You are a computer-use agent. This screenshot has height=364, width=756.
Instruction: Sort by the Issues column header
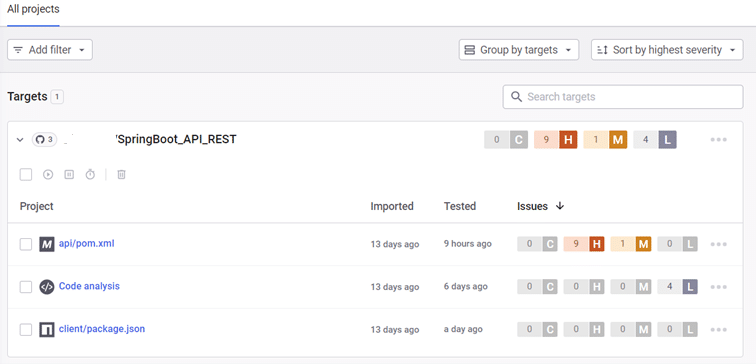[x=532, y=206]
